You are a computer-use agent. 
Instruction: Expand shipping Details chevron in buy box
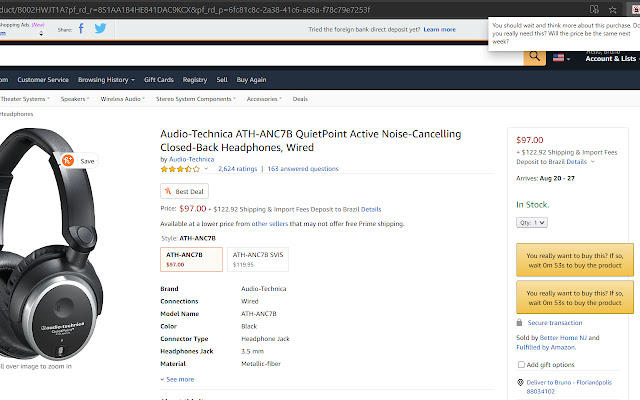(593, 162)
